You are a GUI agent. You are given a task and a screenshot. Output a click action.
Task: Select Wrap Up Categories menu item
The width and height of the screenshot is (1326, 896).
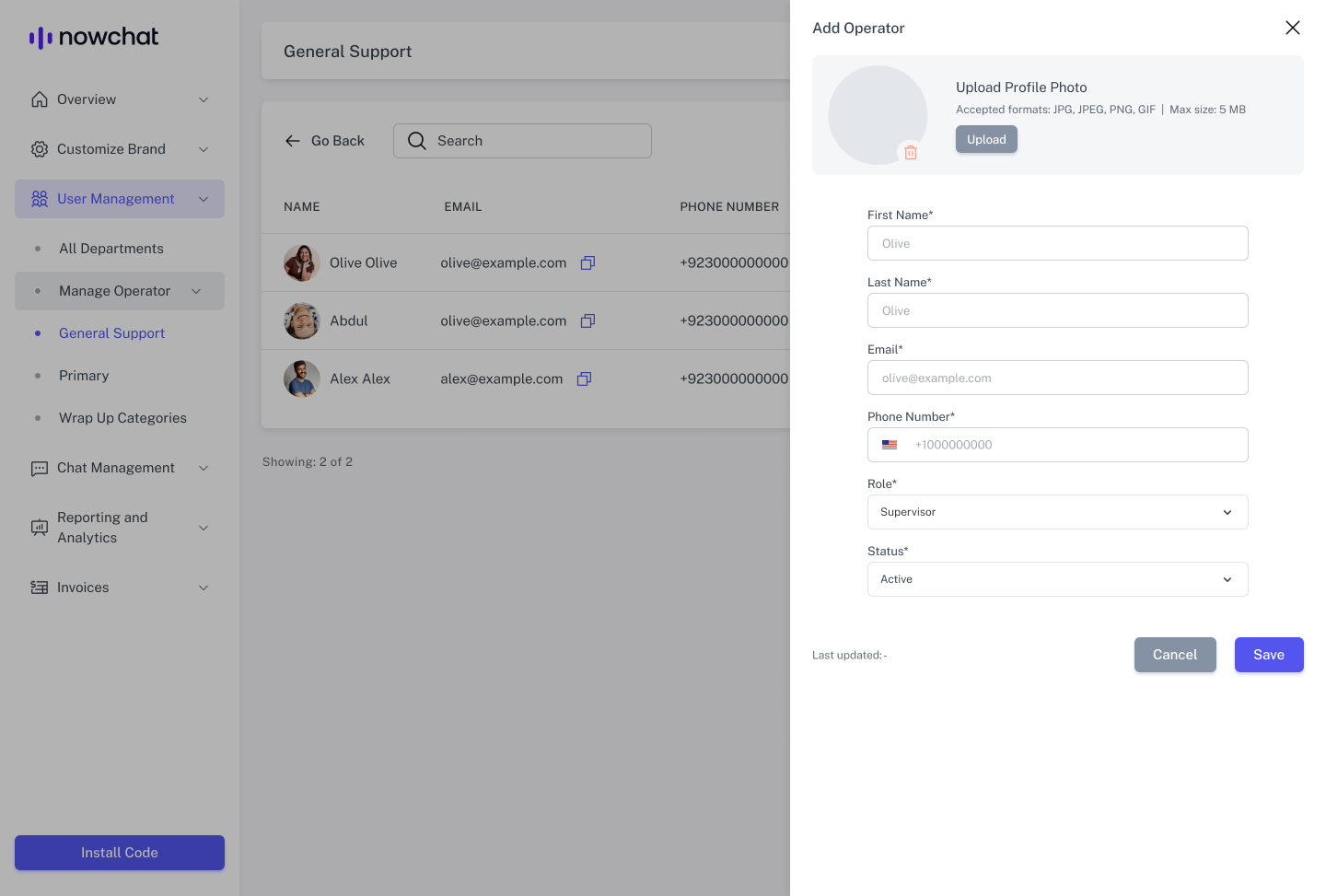[x=122, y=418]
